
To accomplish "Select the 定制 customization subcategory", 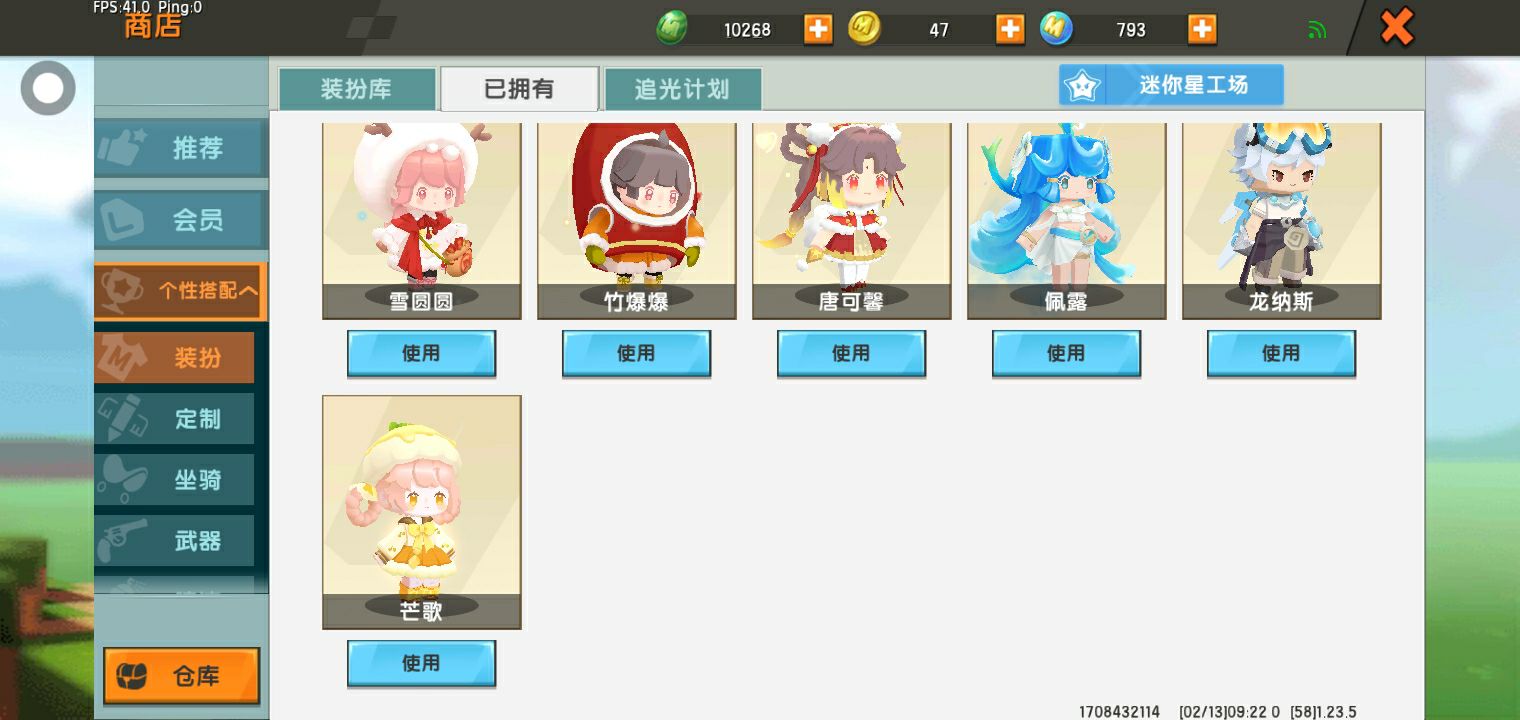I will click(175, 418).
